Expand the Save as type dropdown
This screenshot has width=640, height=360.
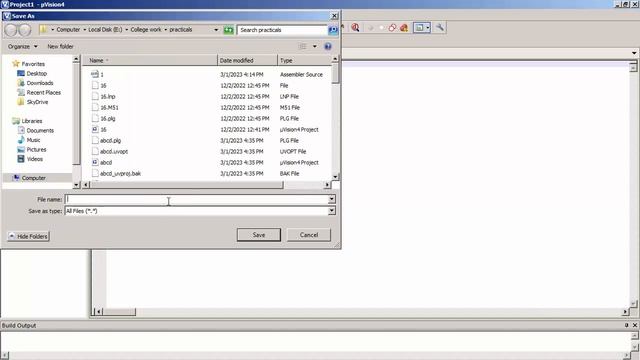click(331, 211)
